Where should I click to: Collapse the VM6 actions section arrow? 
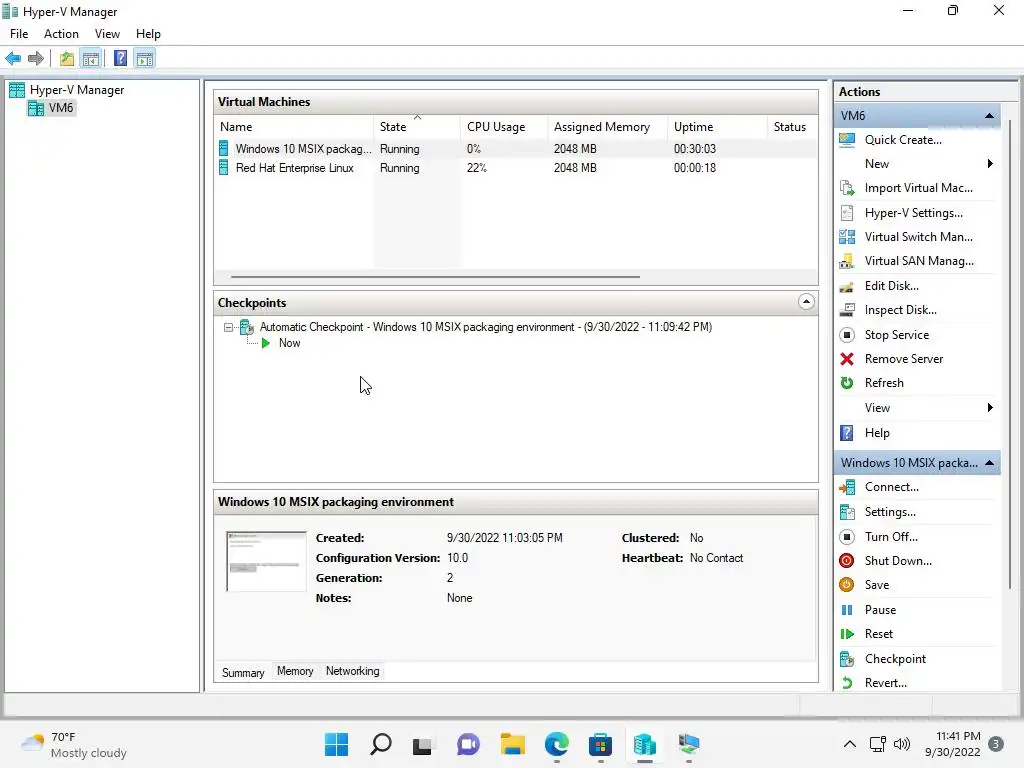(989, 116)
